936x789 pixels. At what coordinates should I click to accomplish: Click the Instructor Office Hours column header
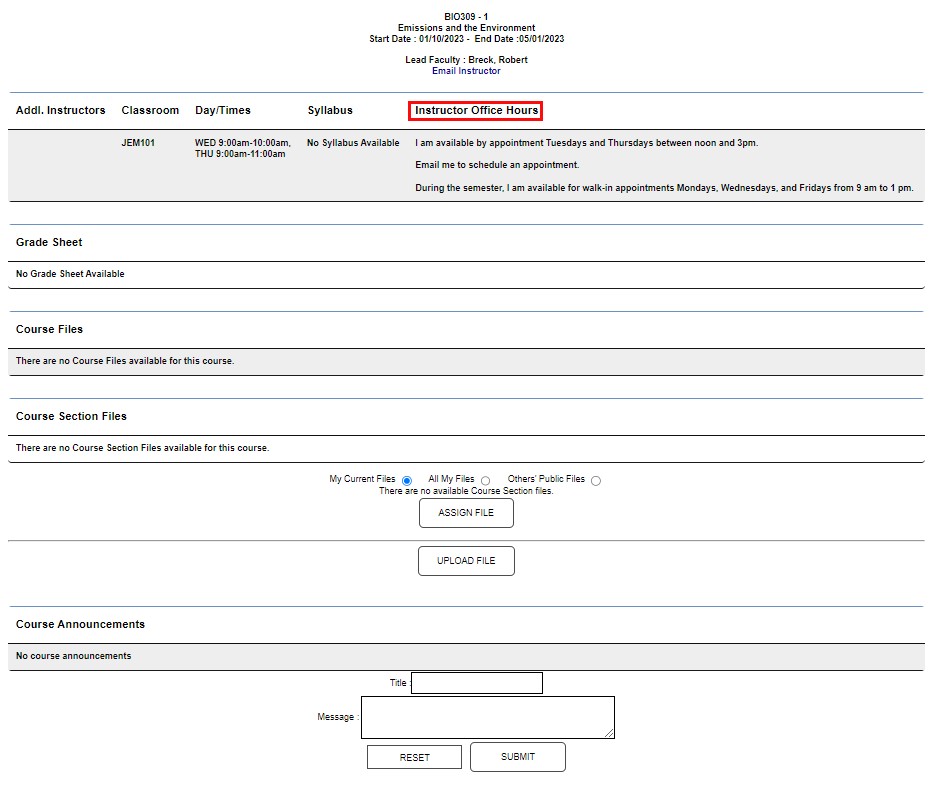(476, 110)
